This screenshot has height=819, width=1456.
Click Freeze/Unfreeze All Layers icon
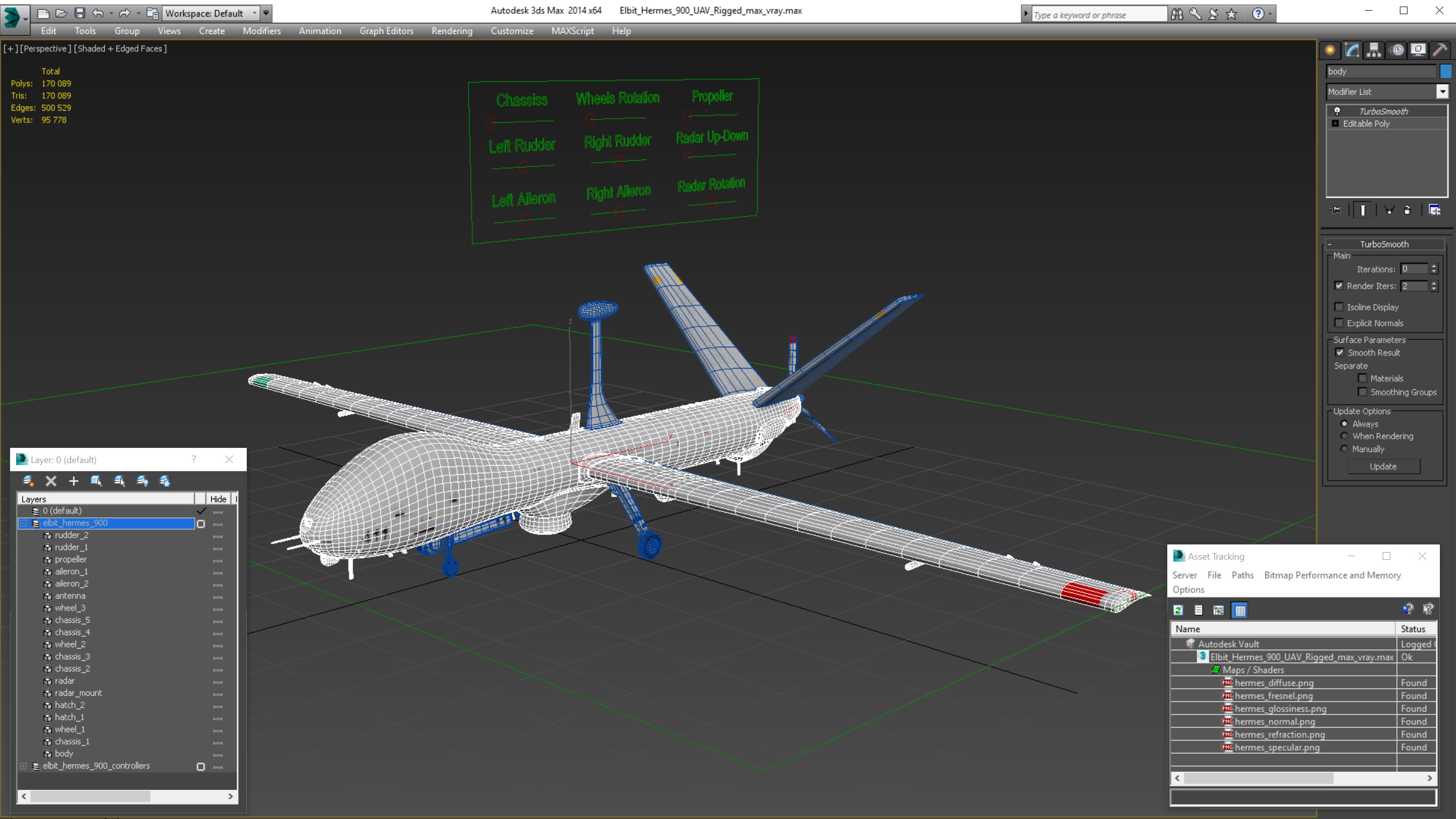[x=164, y=480]
